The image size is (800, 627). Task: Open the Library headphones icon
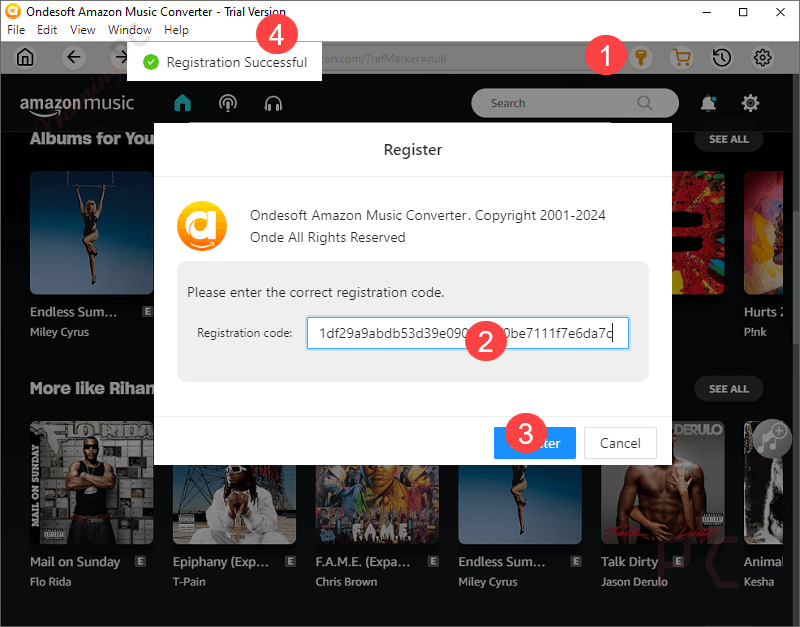point(273,104)
